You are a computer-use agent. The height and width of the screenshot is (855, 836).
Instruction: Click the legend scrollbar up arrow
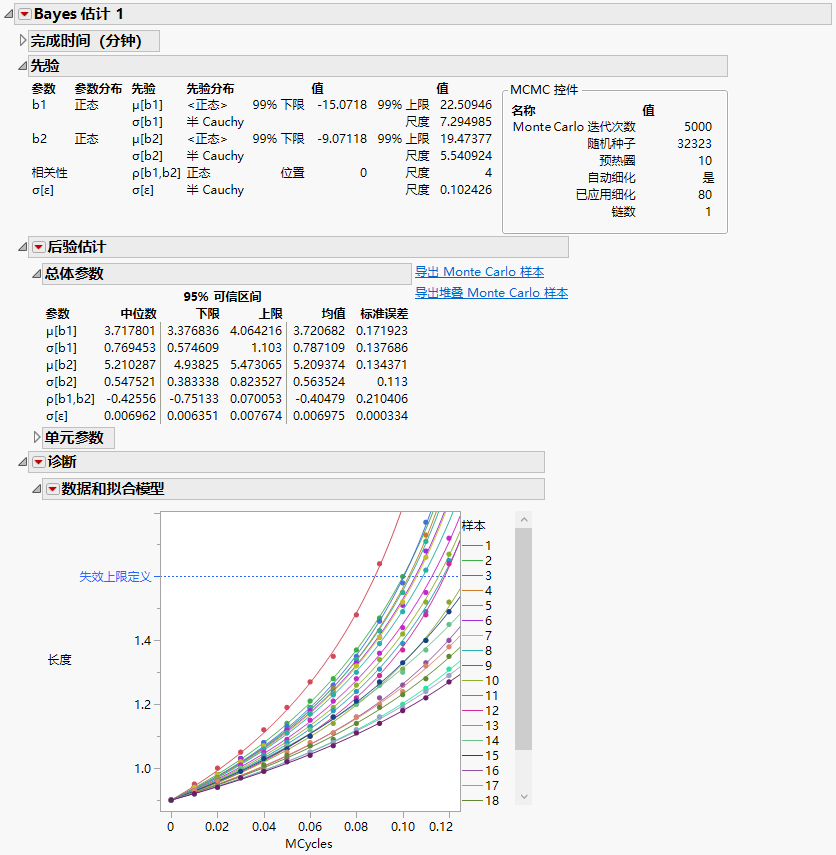click(x=523, y=518)
